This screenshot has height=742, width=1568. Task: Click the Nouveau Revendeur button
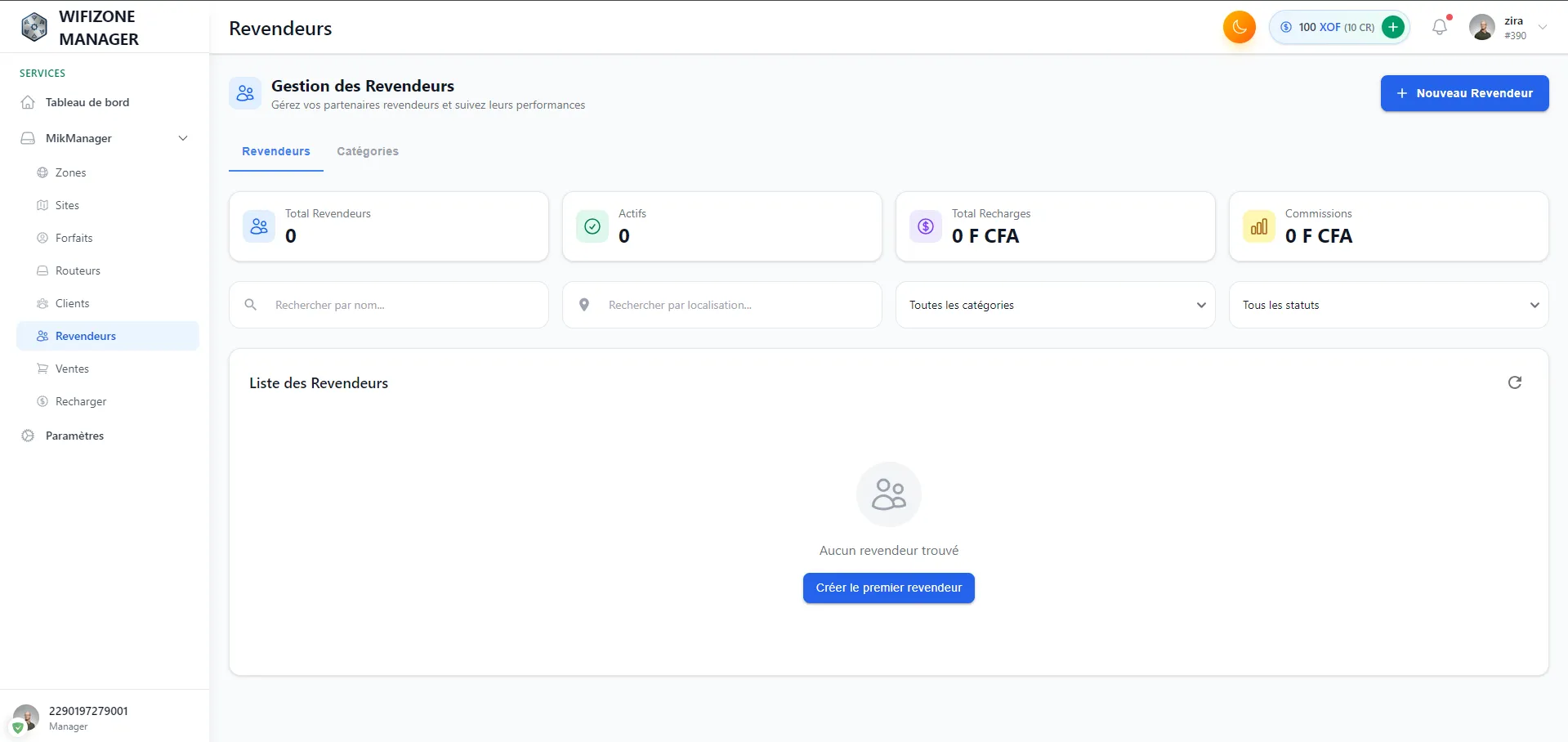tap(1463, 93)
